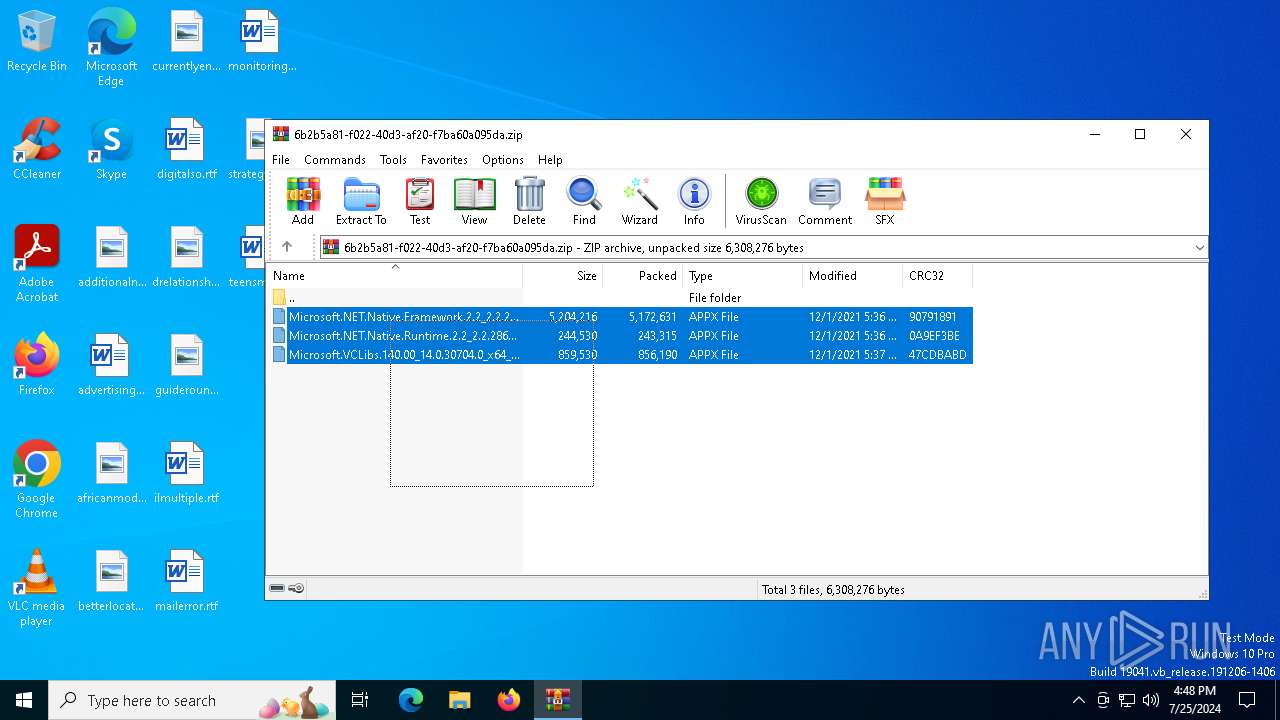
Task: Select digitalso.rtf desktop file
Action: tap(186, 149)
